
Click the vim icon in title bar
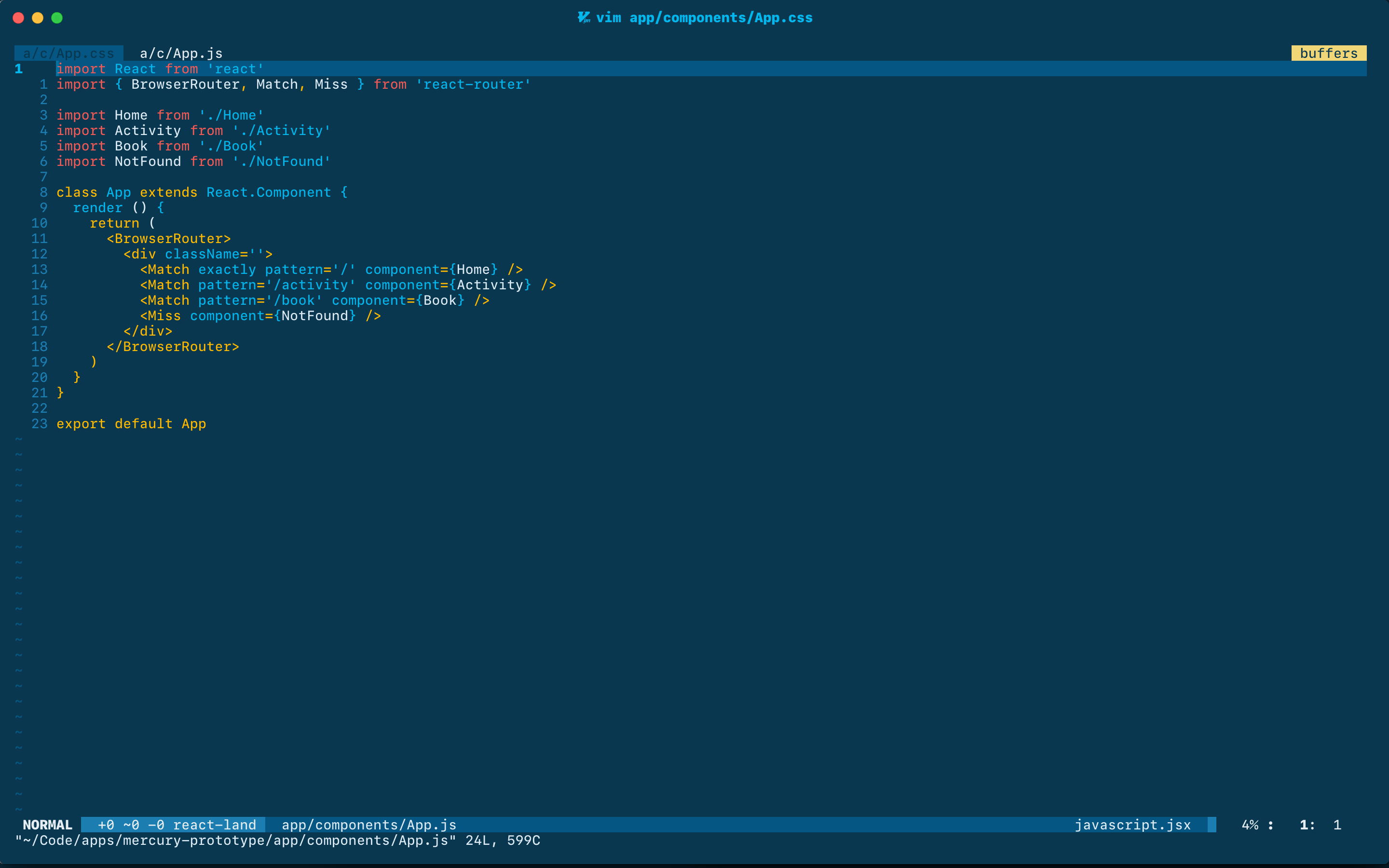[583, 17]
